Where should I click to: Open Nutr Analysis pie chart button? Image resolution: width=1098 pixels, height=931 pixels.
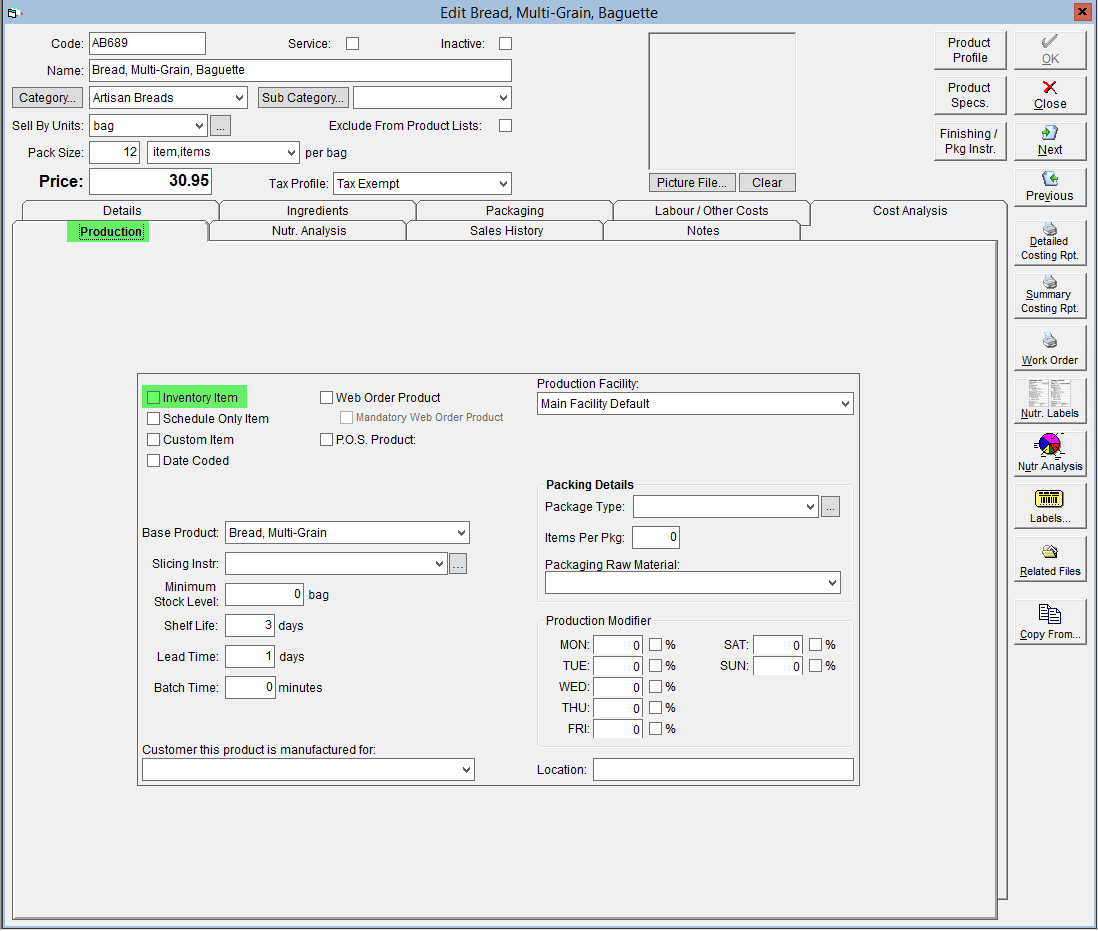(1049, 454)
